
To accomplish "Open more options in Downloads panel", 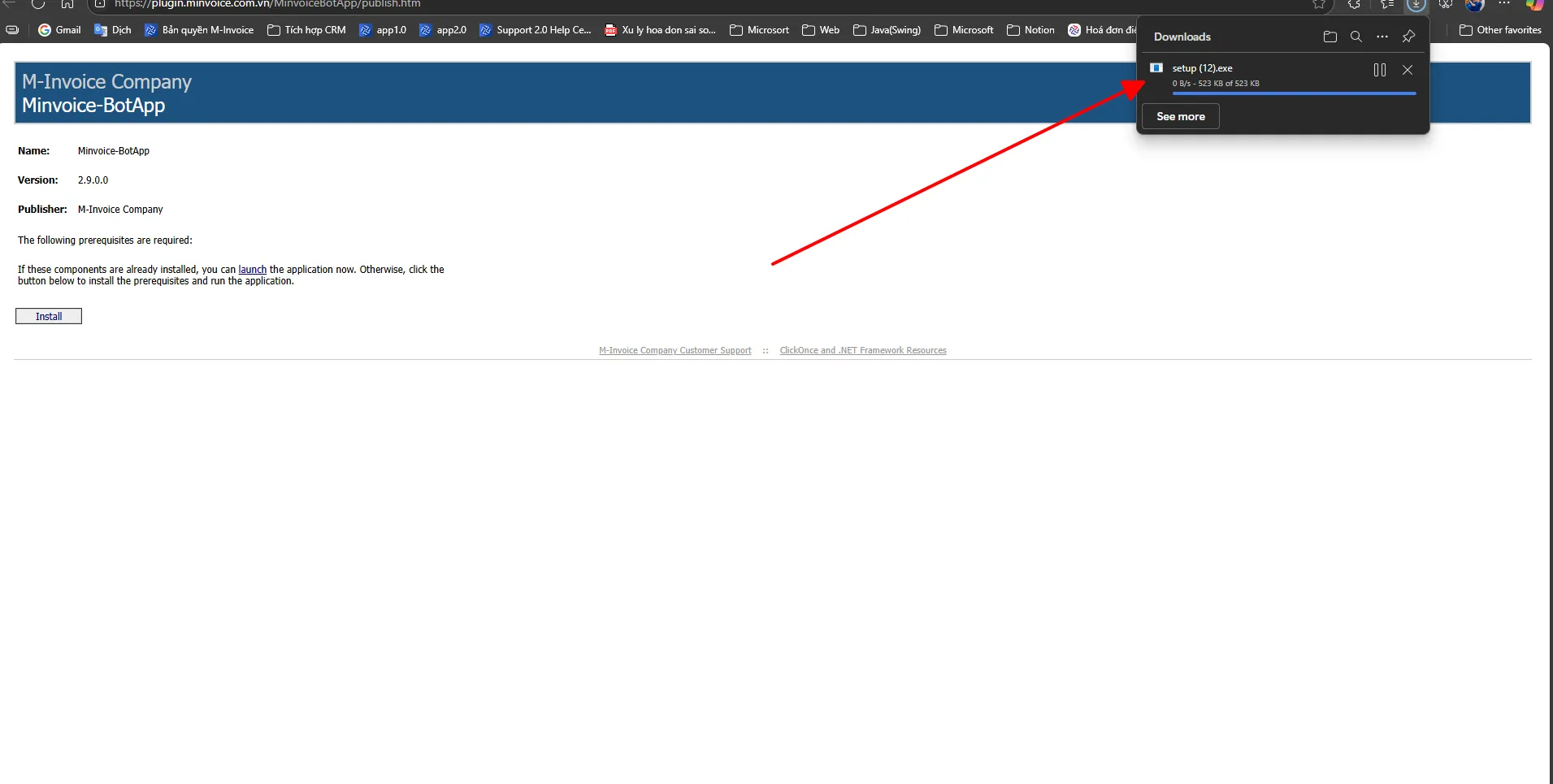I will 1382,37.
